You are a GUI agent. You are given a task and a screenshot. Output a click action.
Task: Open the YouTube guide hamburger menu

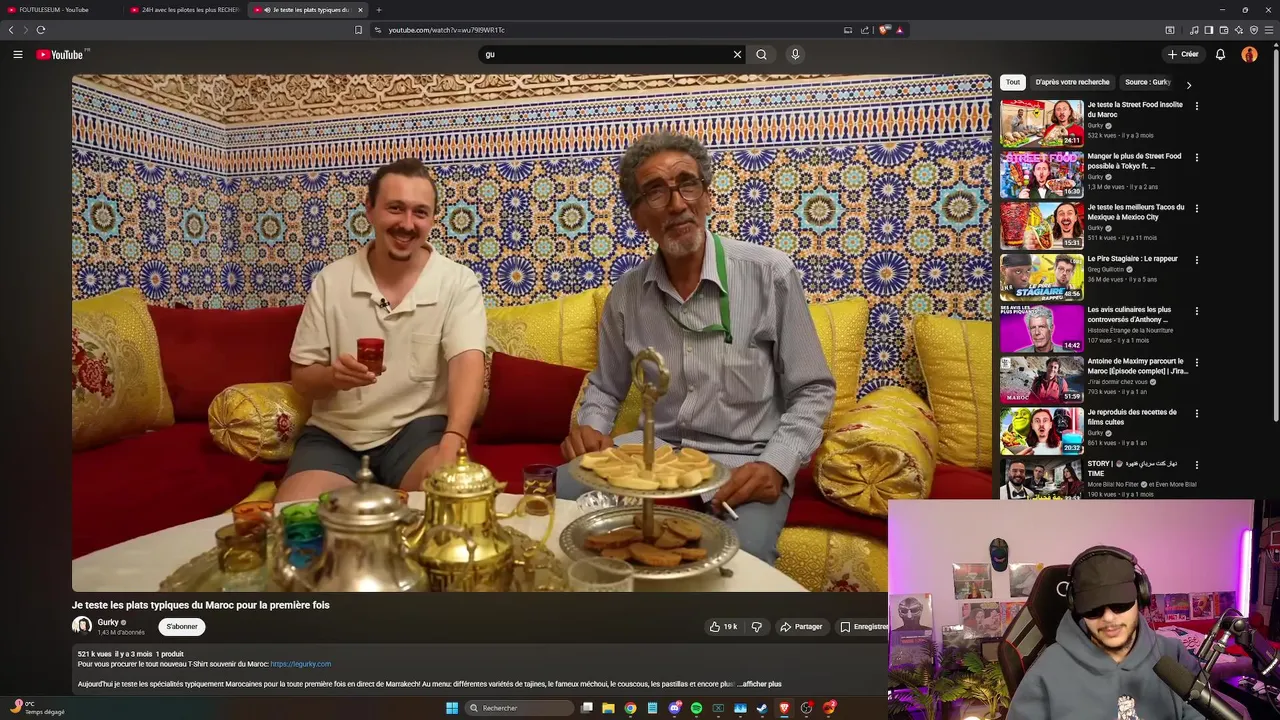(x=17, y=54)
